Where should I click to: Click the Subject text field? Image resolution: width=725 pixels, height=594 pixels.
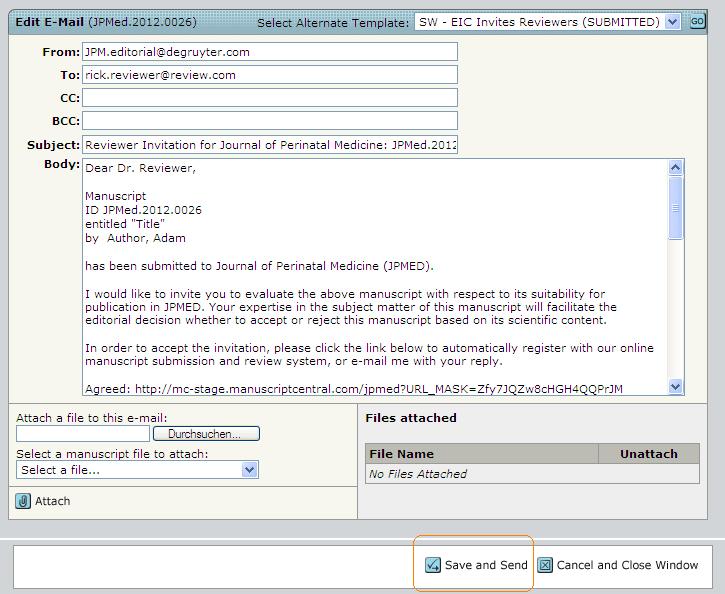(269, 145)
